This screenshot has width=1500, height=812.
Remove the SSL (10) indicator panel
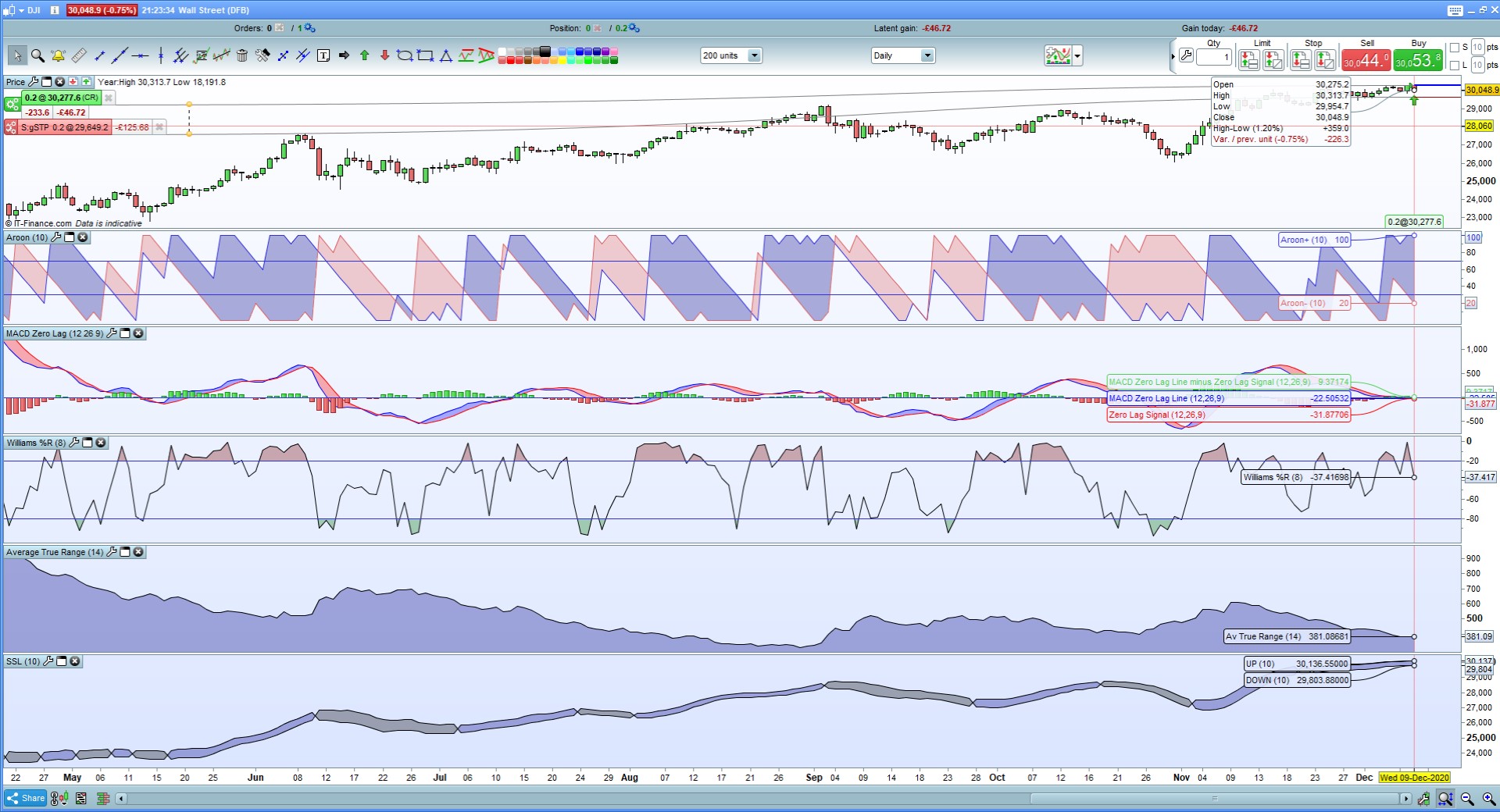[75, 661]
